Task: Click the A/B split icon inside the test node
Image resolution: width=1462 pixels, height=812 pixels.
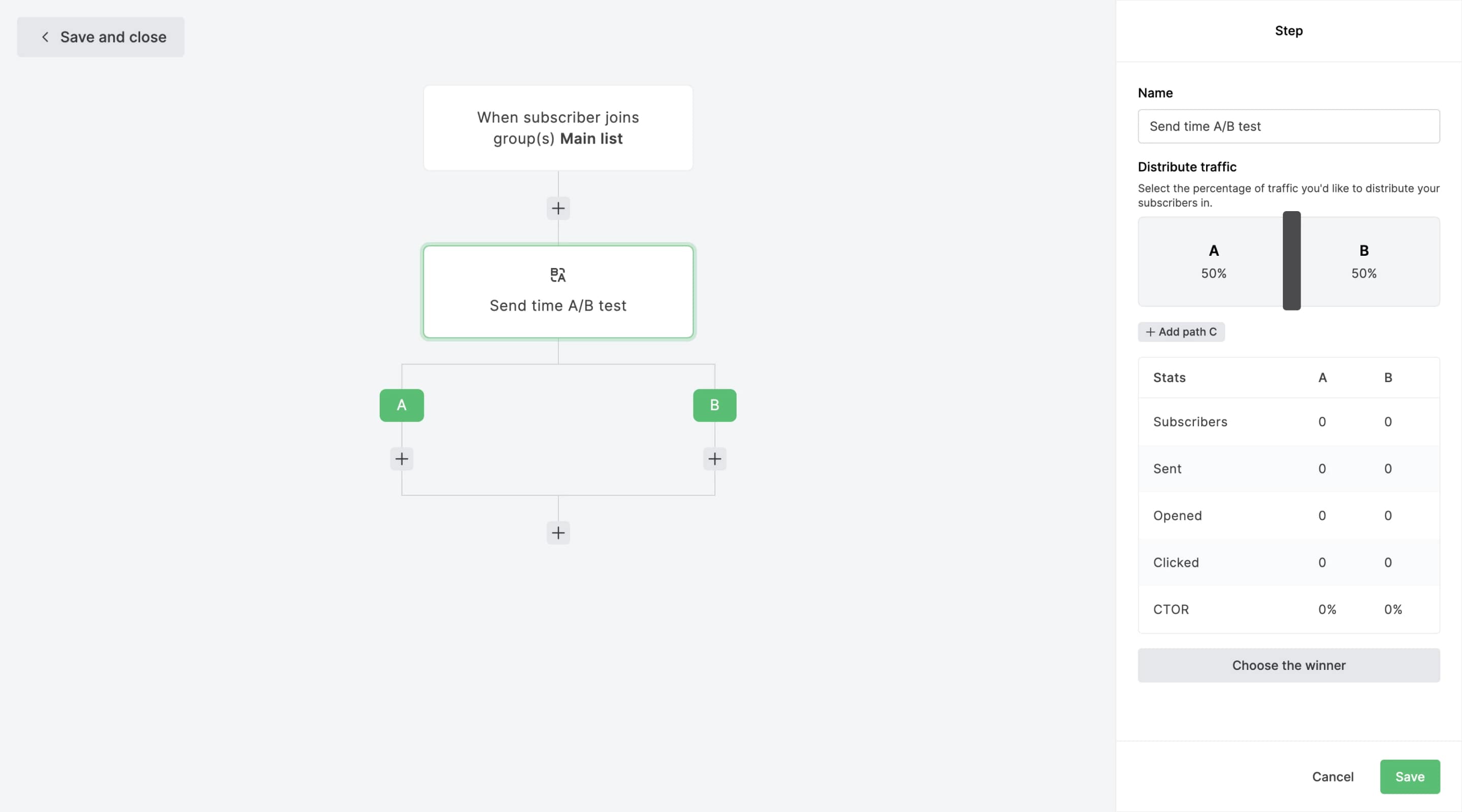Action: click(x=558, y=275)
